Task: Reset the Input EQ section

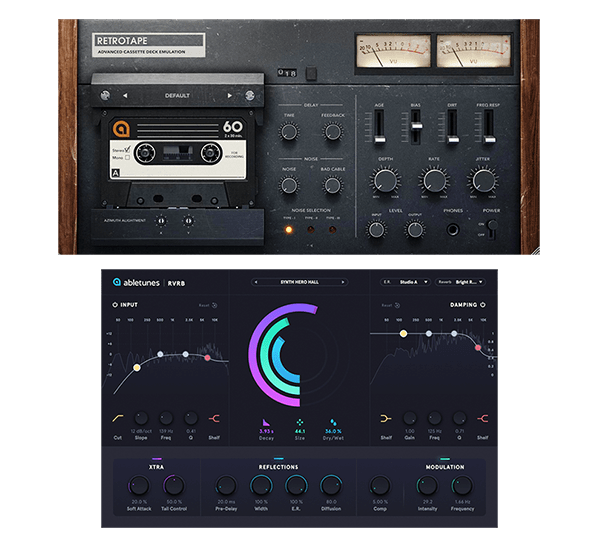Action: [x=208, y=305]
